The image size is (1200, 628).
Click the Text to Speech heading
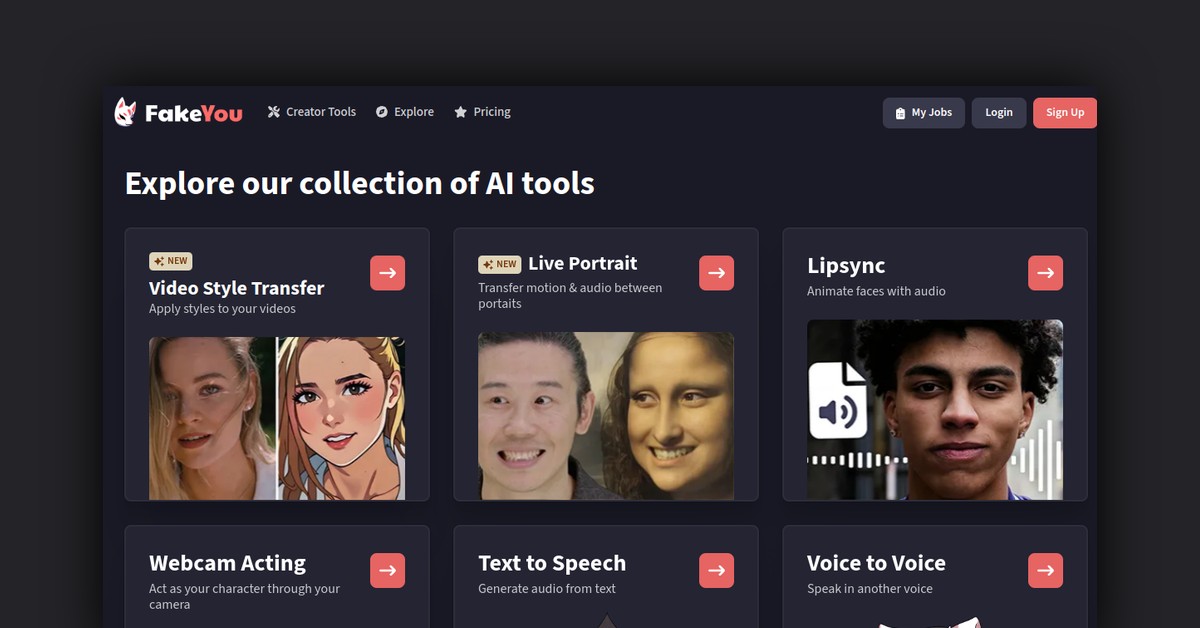[x=551, y=563]
